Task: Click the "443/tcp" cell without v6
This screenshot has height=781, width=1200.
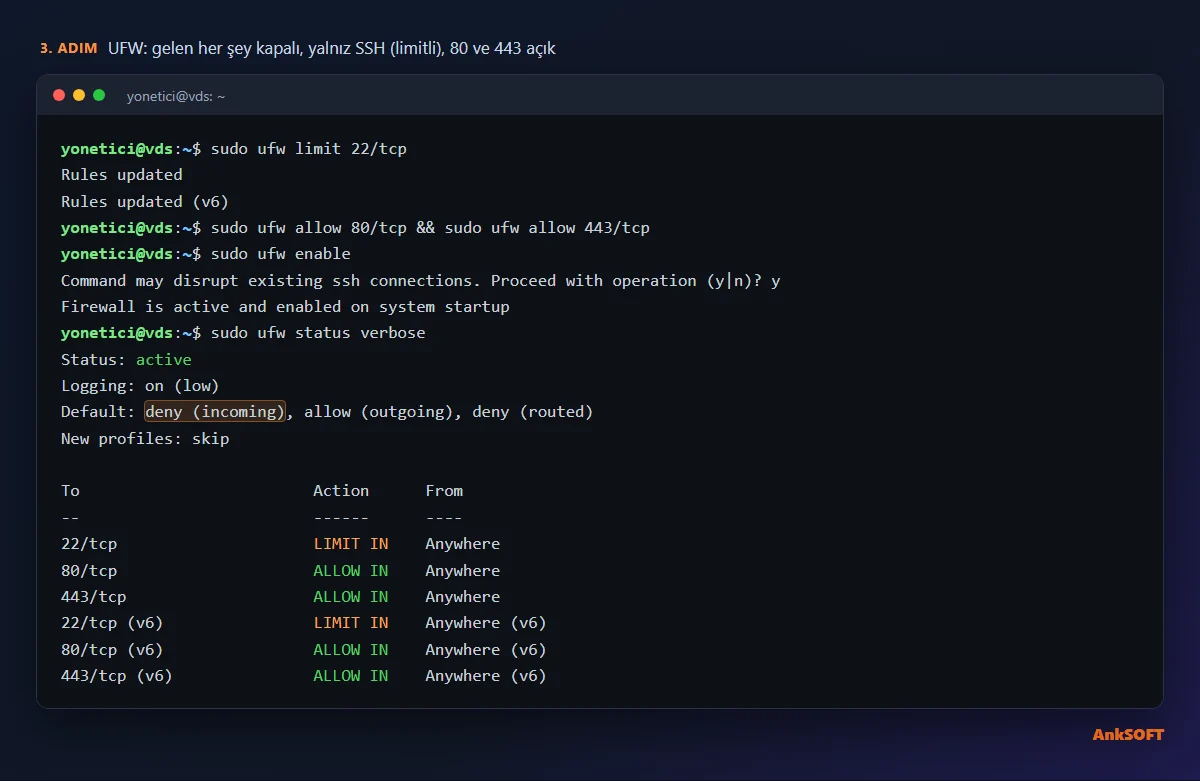Action: pos(94,597)
